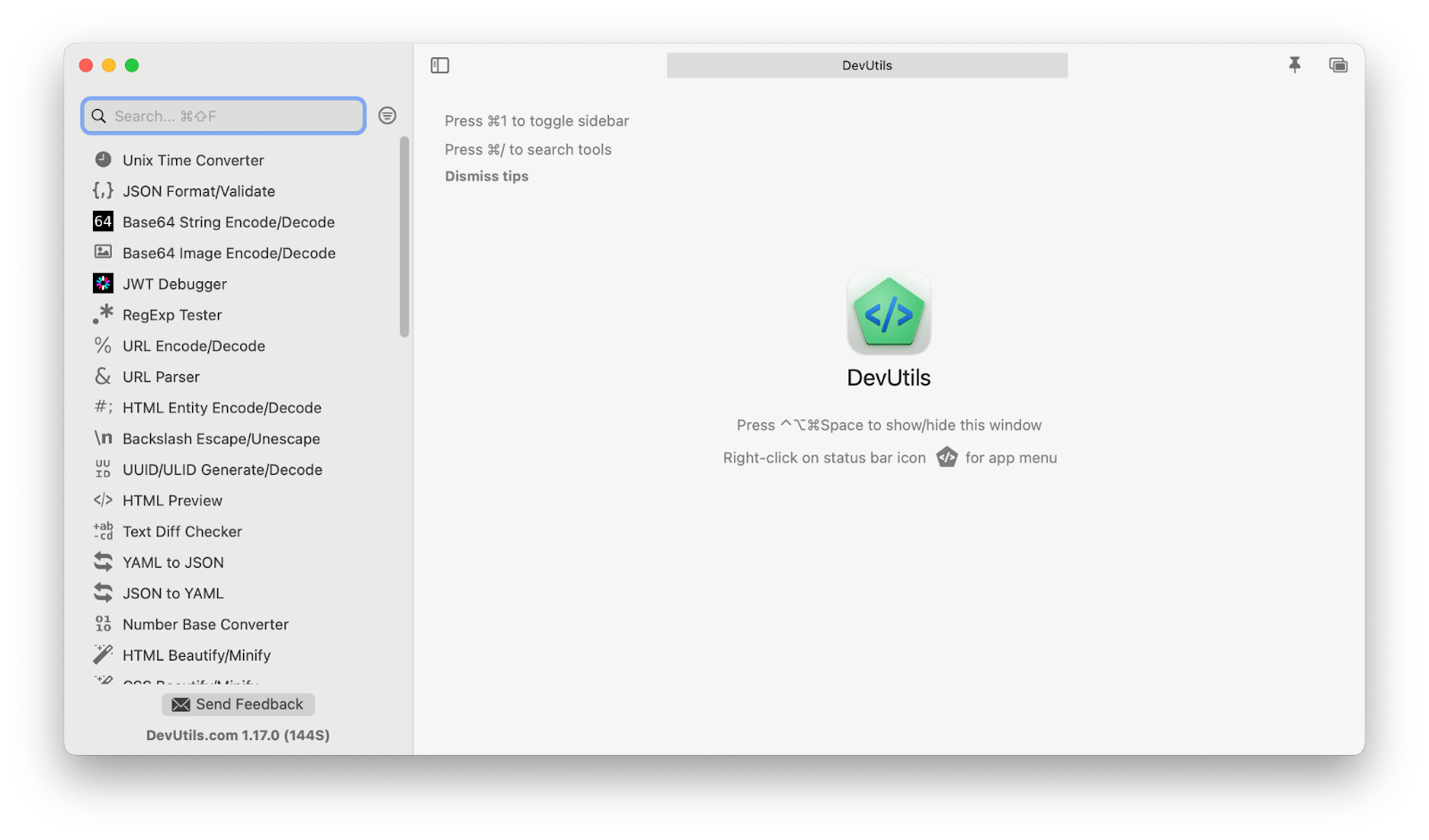The height and width of the screenshot is (840, 1429).
Task: Click the Base64 Image picture icon
Action: [x=103, y=252]
